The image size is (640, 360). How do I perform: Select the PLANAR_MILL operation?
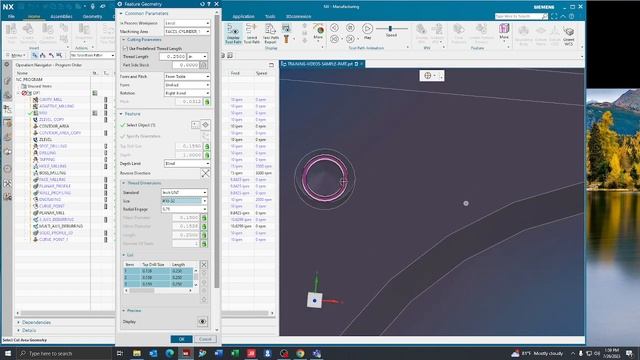coord(51,213)
